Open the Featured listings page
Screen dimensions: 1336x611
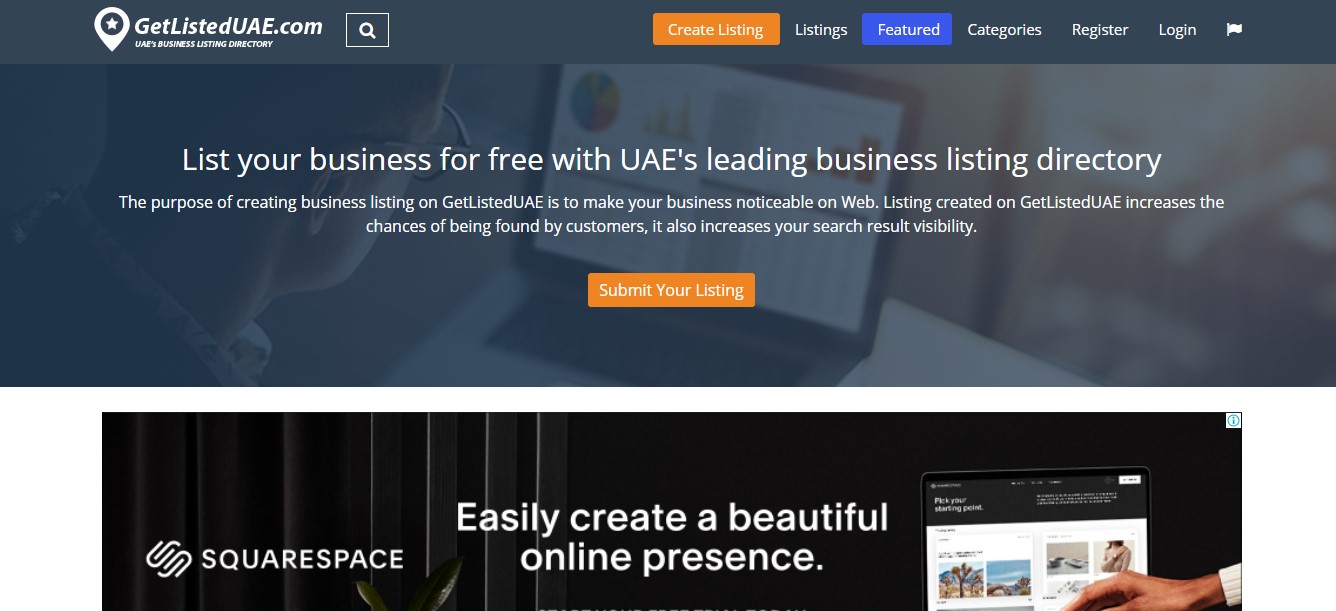tap(907, 29)
